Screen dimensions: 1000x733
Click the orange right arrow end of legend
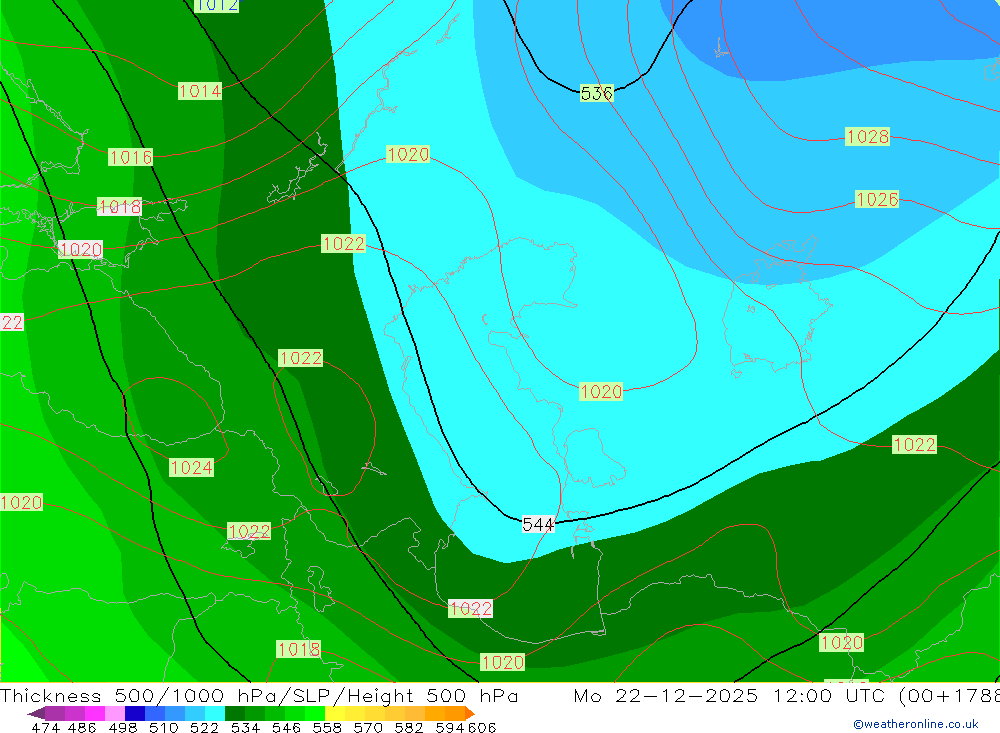coord(469,713)
